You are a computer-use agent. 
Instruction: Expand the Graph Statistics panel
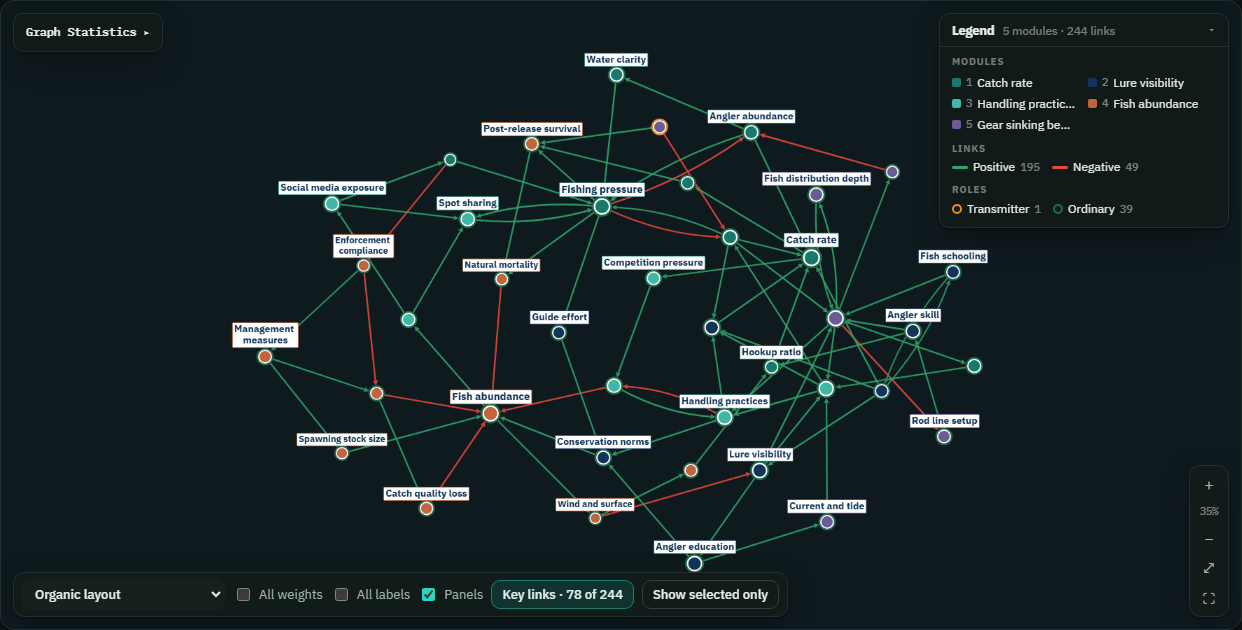[x=88, y=32]
